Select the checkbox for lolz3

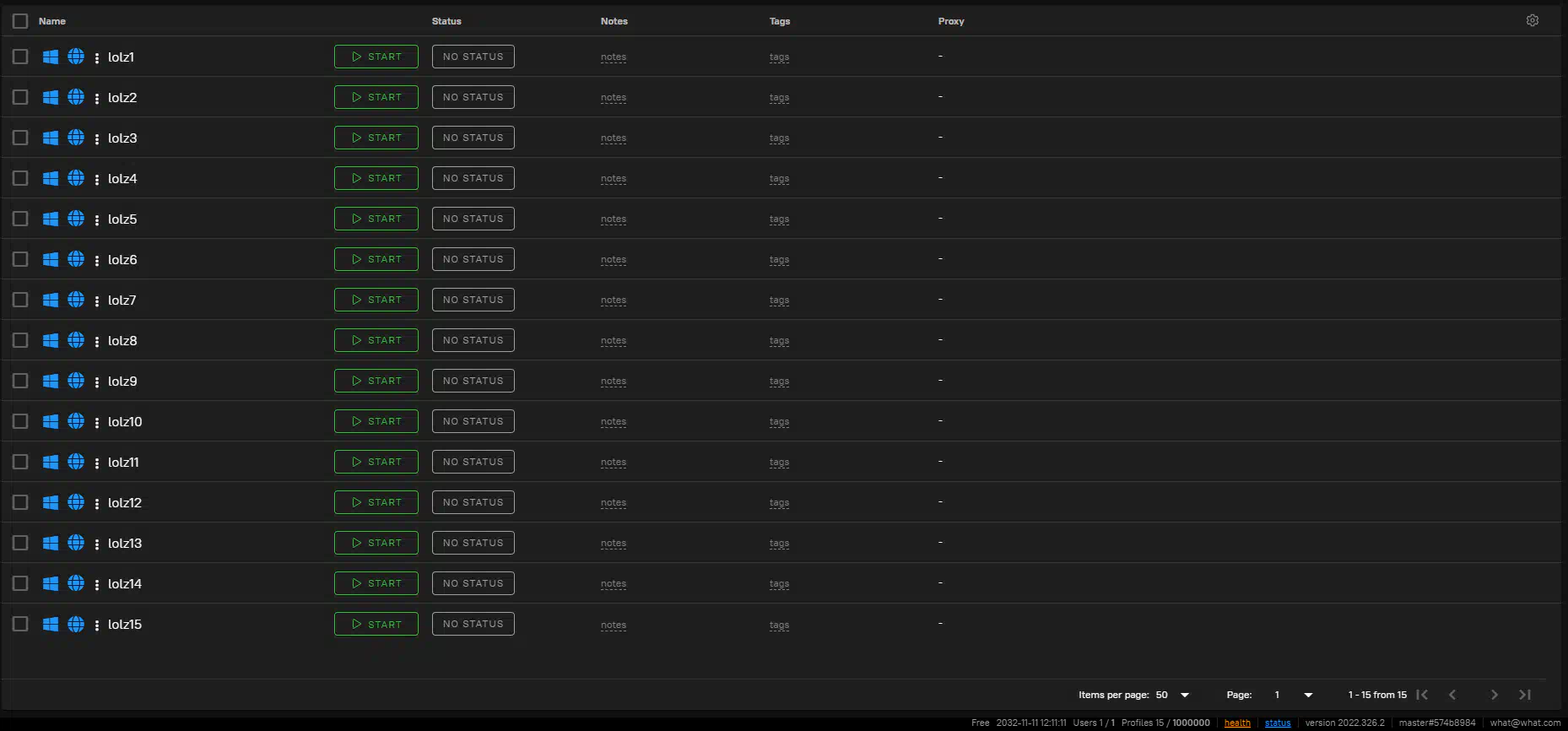tap(20, 138)
